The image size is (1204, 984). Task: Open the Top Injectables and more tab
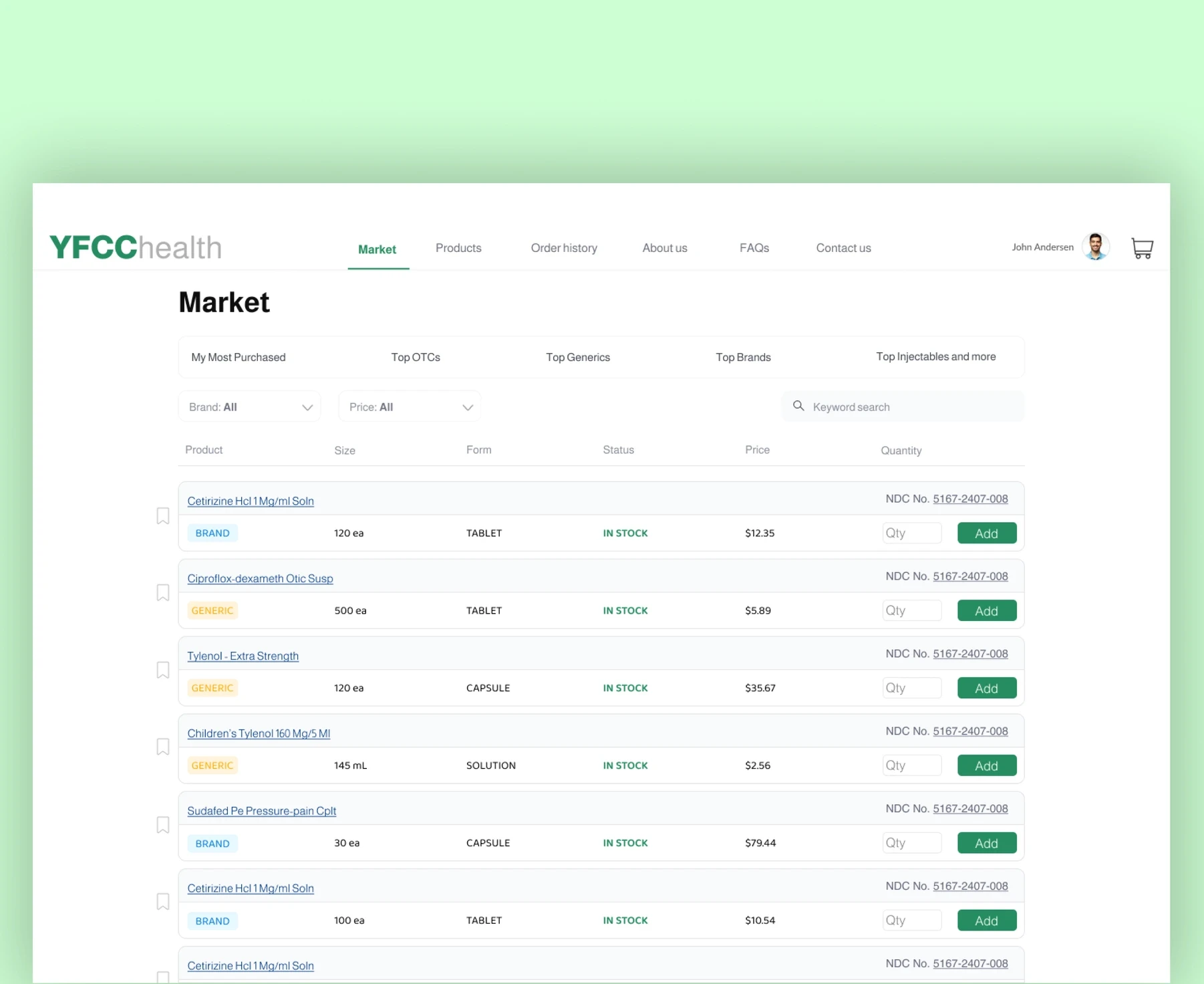coord(935,357)
